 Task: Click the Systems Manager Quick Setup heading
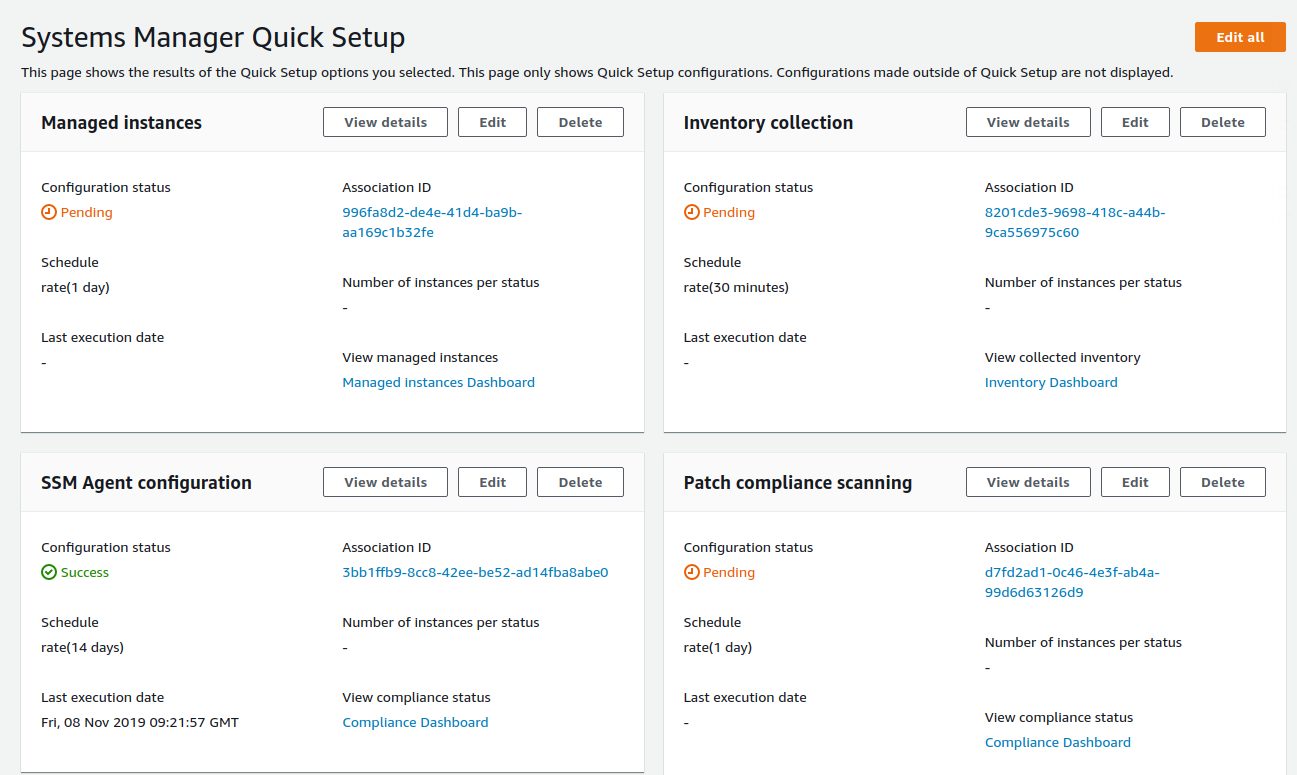point(213,38)
